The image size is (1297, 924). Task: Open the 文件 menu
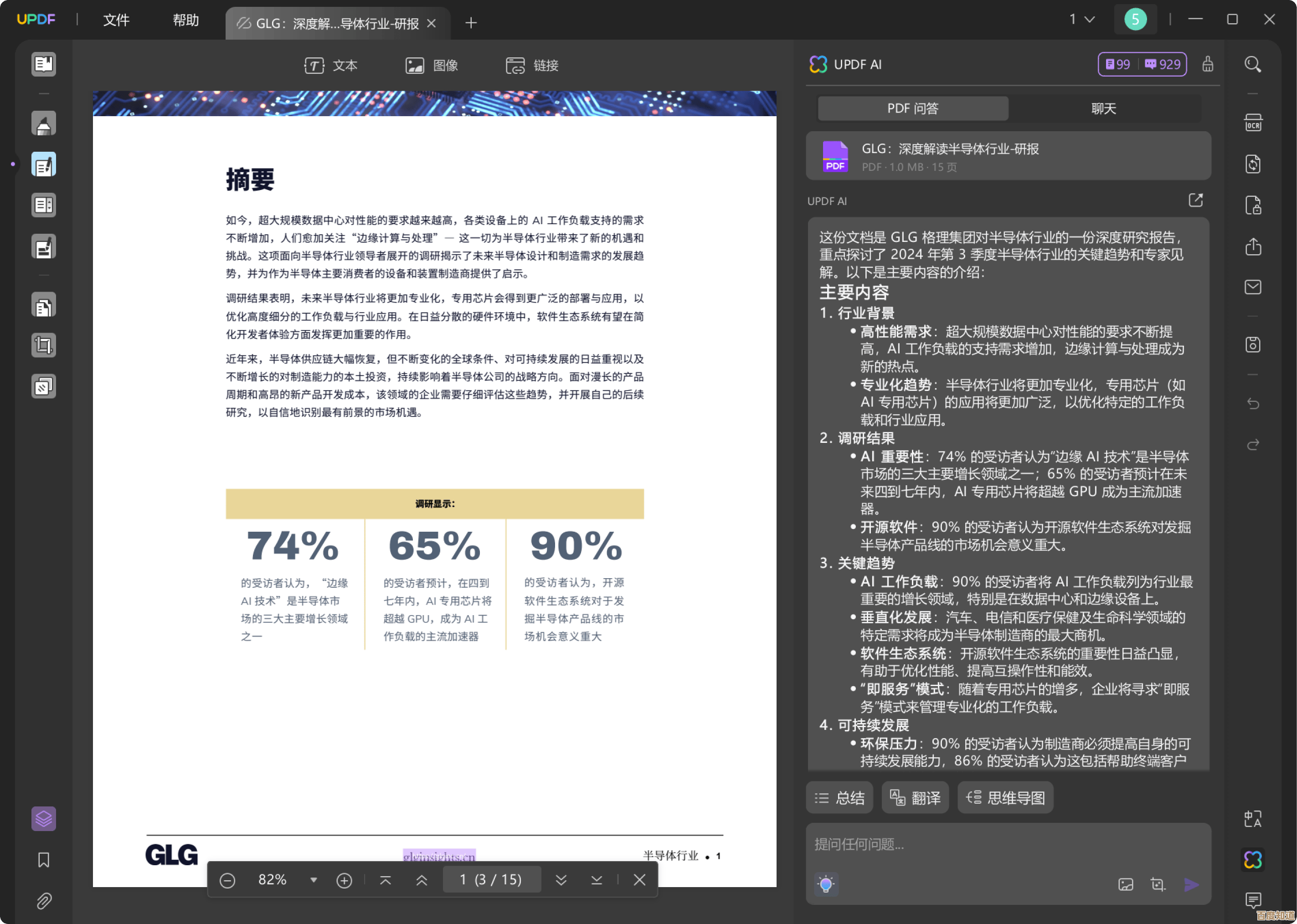coord(116,21)
